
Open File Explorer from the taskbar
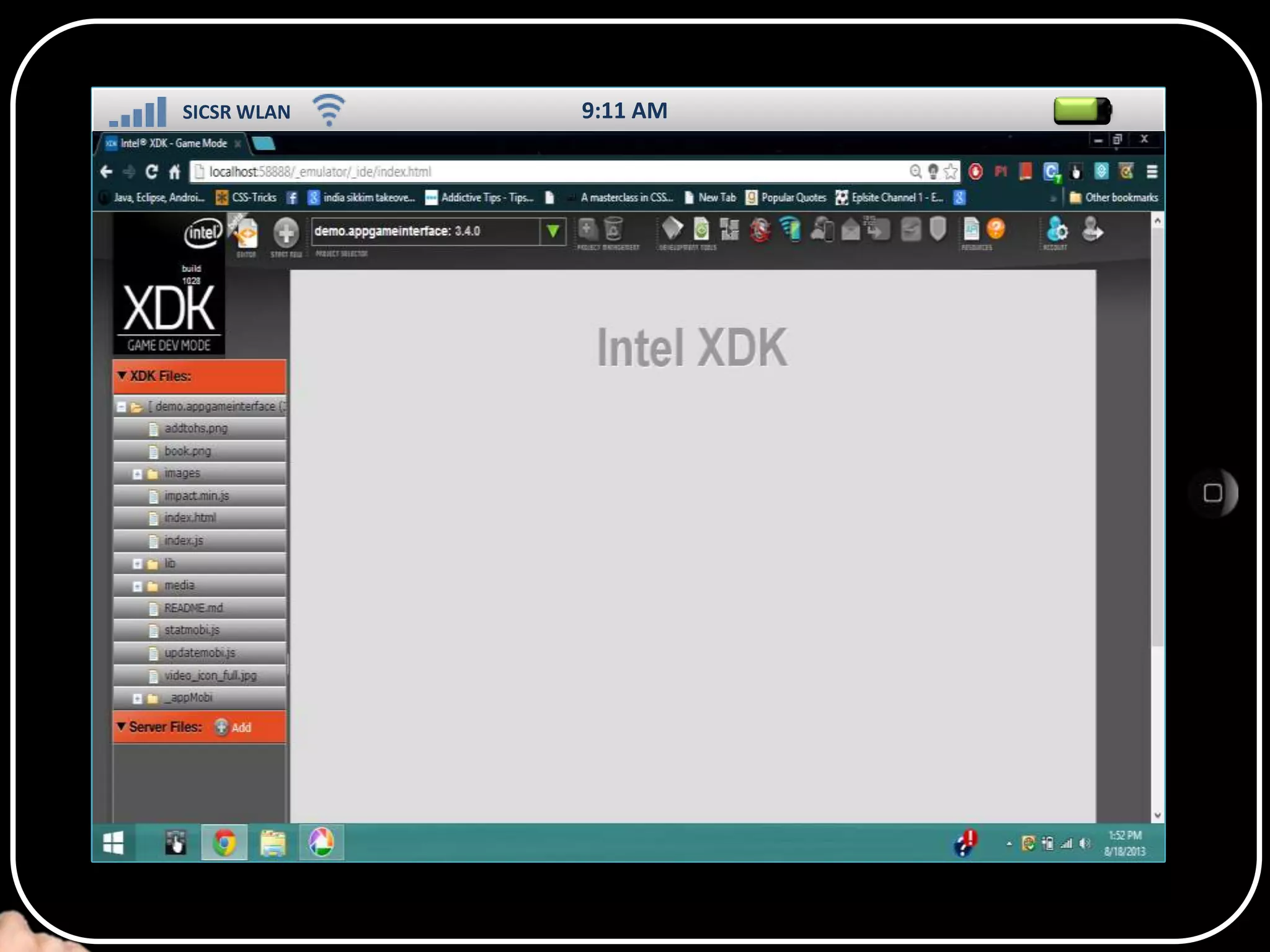point(273,843)
